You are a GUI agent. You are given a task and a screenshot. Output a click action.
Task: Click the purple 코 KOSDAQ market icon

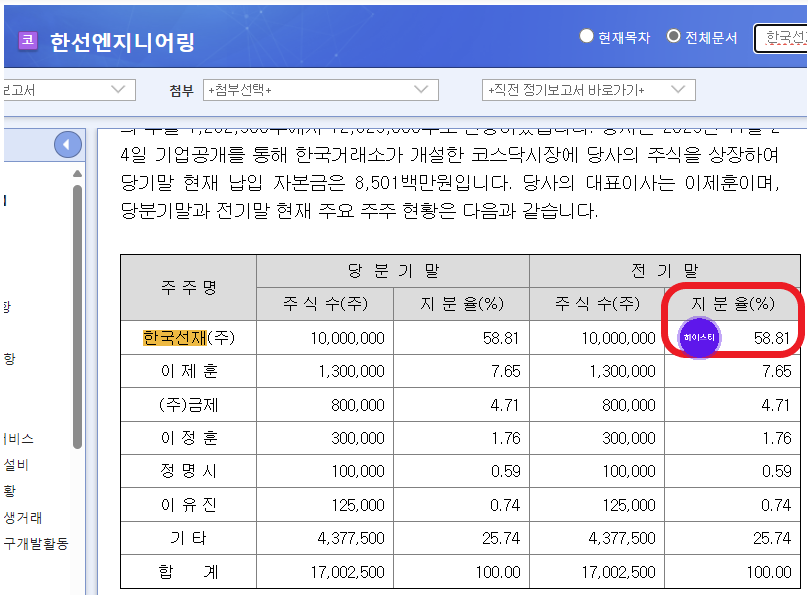(28, 41)
